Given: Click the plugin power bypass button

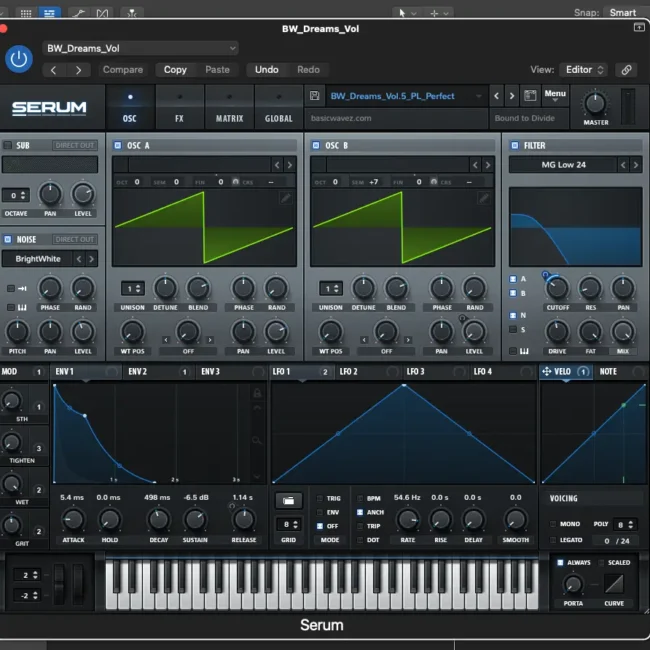Looking at the screenshot, I should pyautogui.click(x=19, y=59).
